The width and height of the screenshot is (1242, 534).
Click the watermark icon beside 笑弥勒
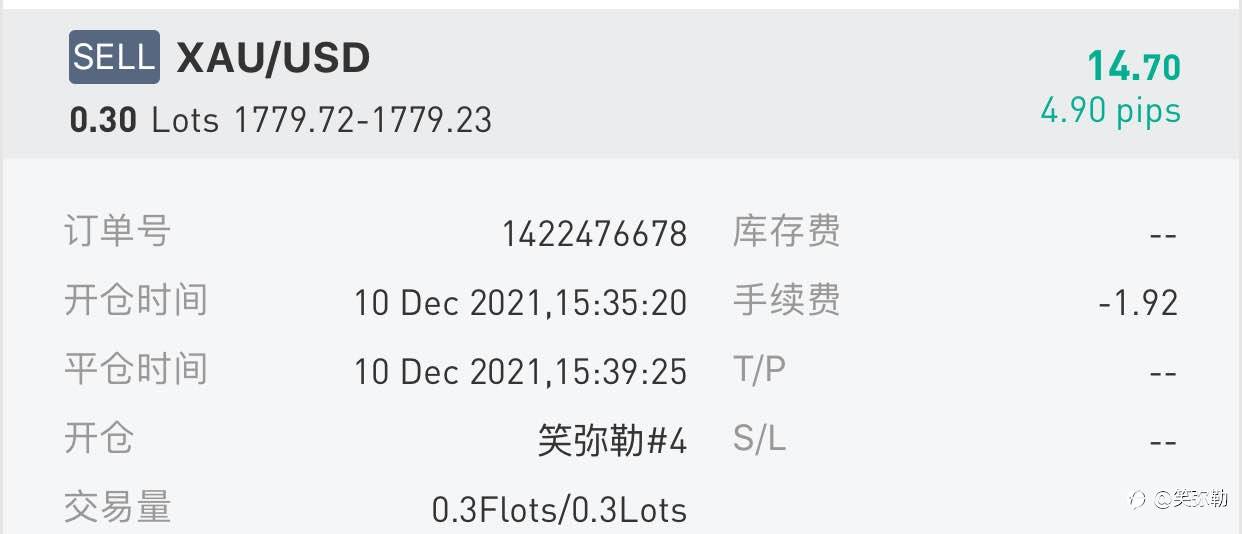1138,498
